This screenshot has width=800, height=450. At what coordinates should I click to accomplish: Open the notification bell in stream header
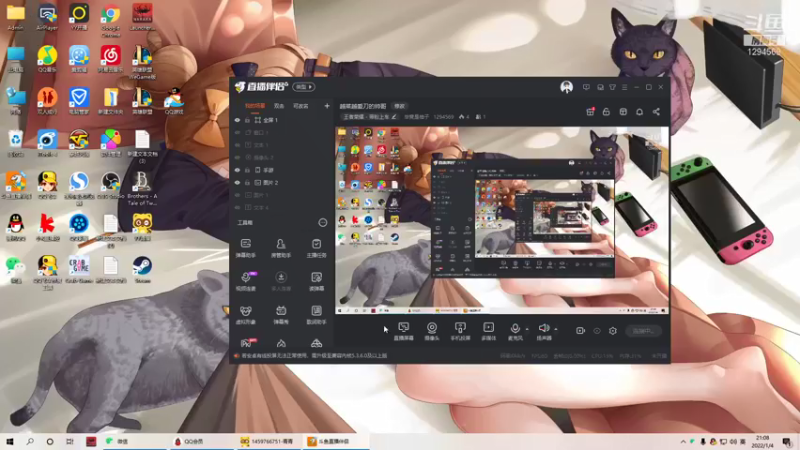639,112
